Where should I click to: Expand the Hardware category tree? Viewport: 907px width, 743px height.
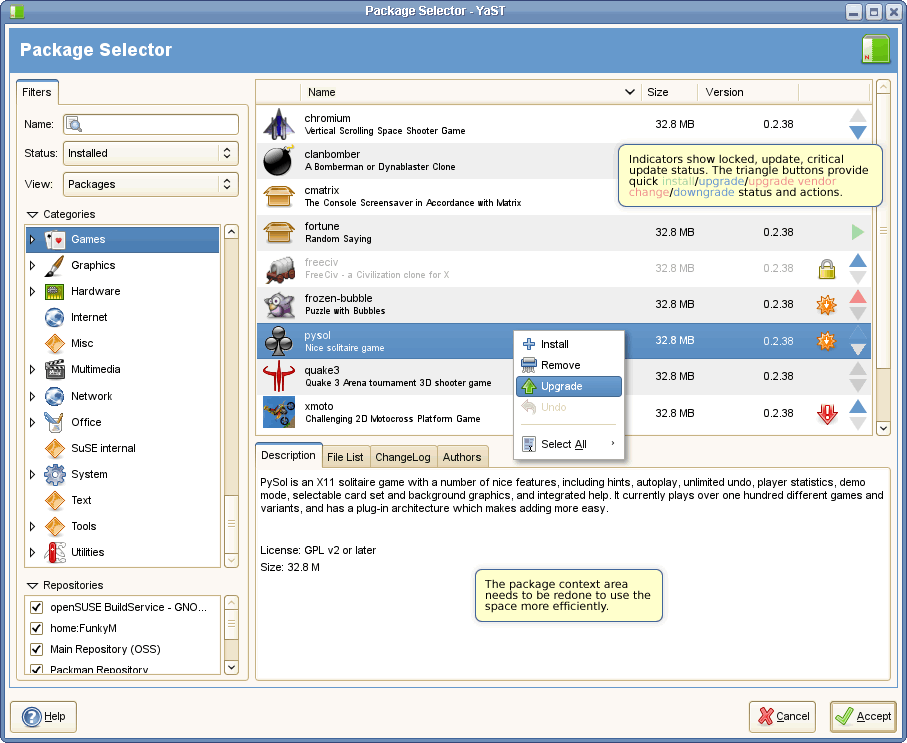click(32, 291)
